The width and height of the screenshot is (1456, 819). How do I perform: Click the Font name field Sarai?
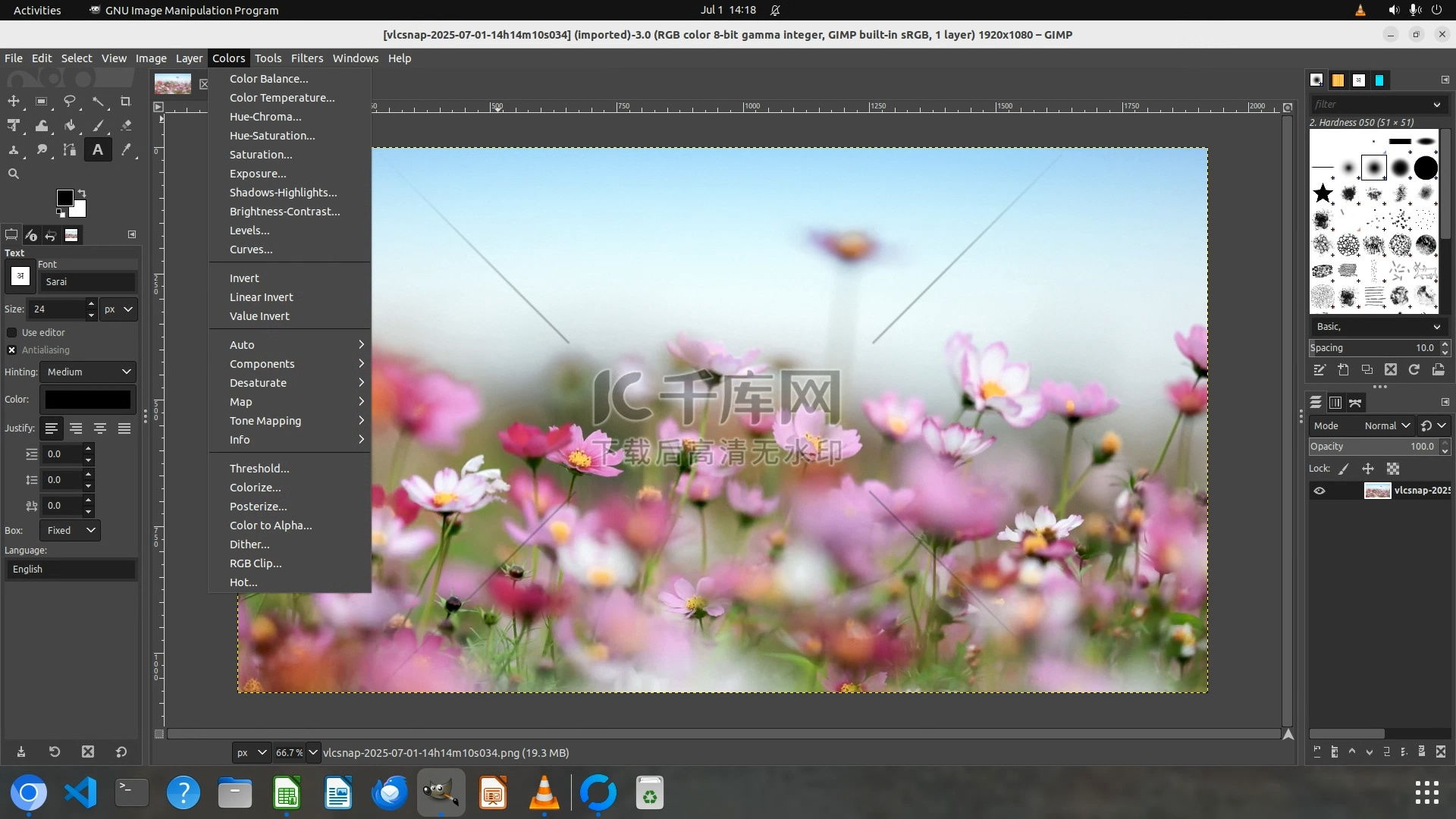click(x=88, y=281)
